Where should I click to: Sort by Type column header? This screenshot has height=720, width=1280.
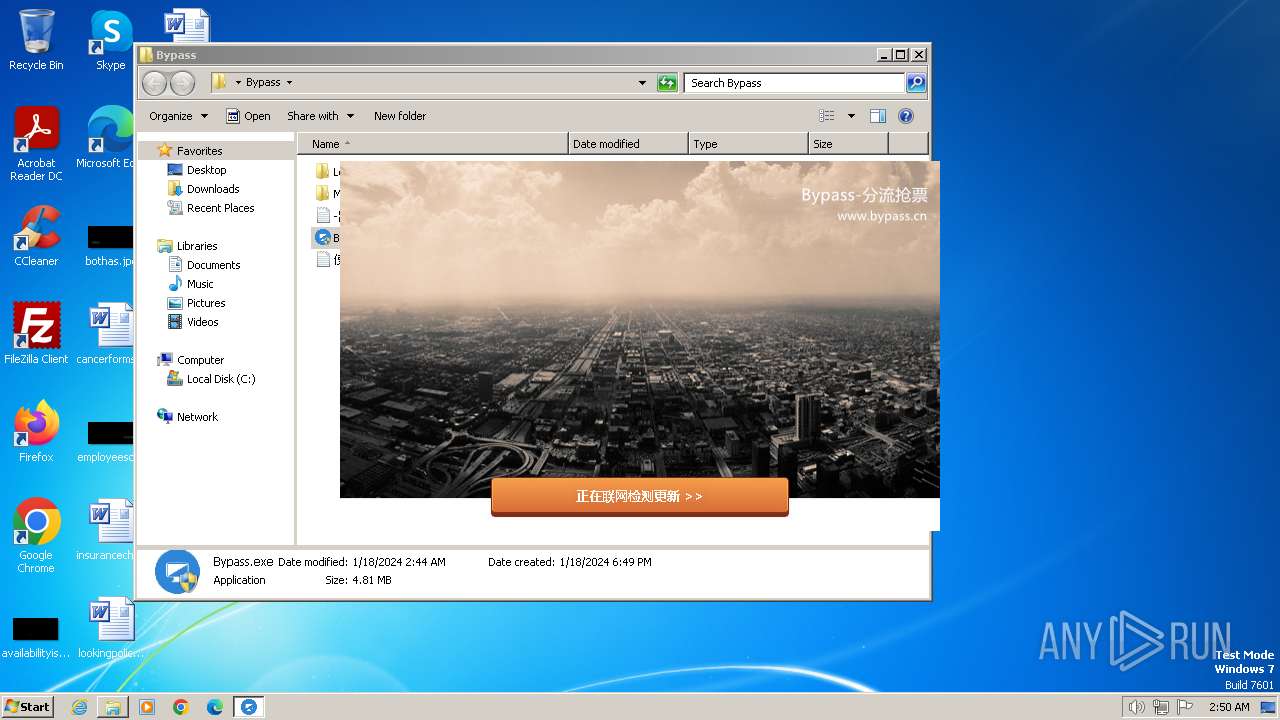coord(748,144)
